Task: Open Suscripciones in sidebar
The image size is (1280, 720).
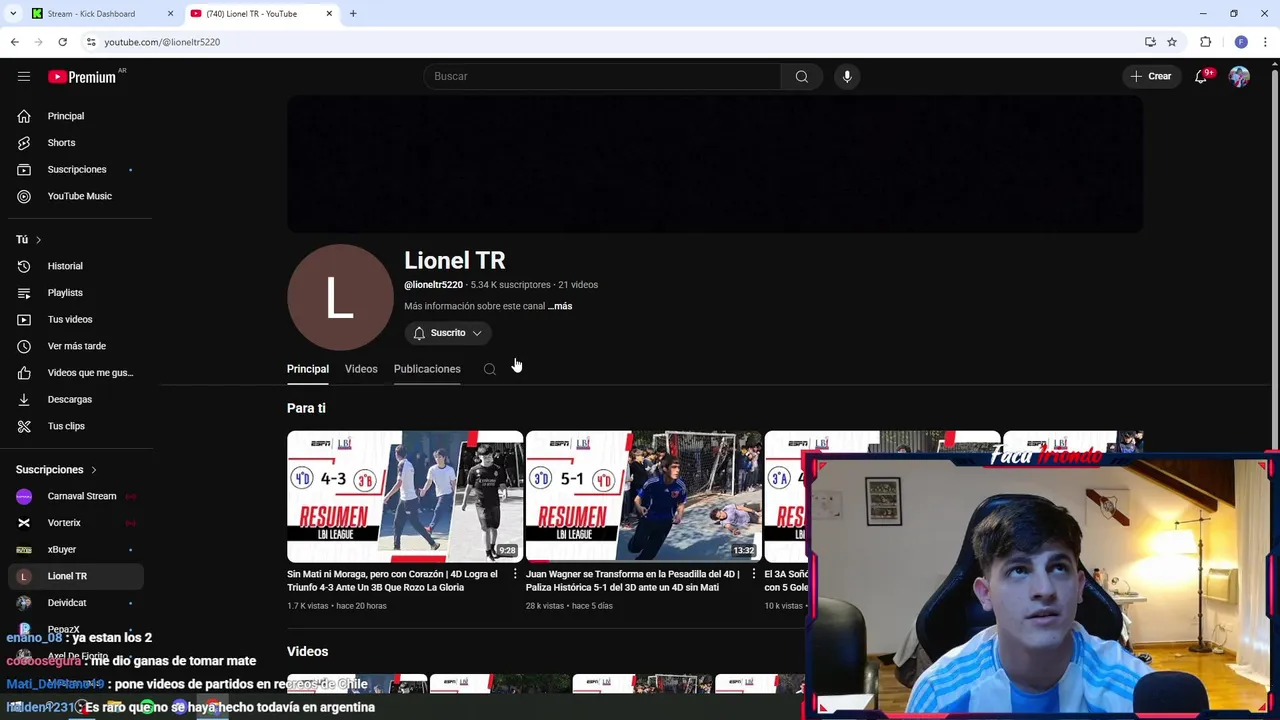Action: tap(76, 170)
